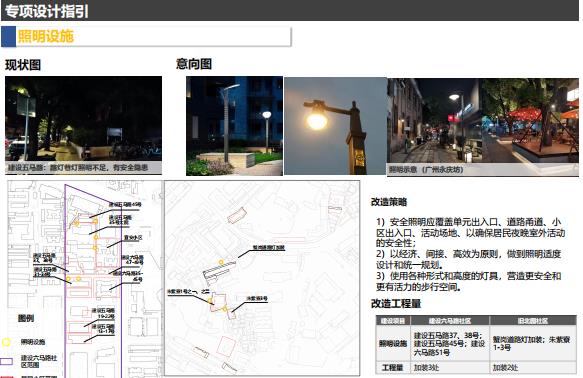This screenshot has height=378, width=583.
Task: Click the 现状图 heading
Action: pos(23,65)
